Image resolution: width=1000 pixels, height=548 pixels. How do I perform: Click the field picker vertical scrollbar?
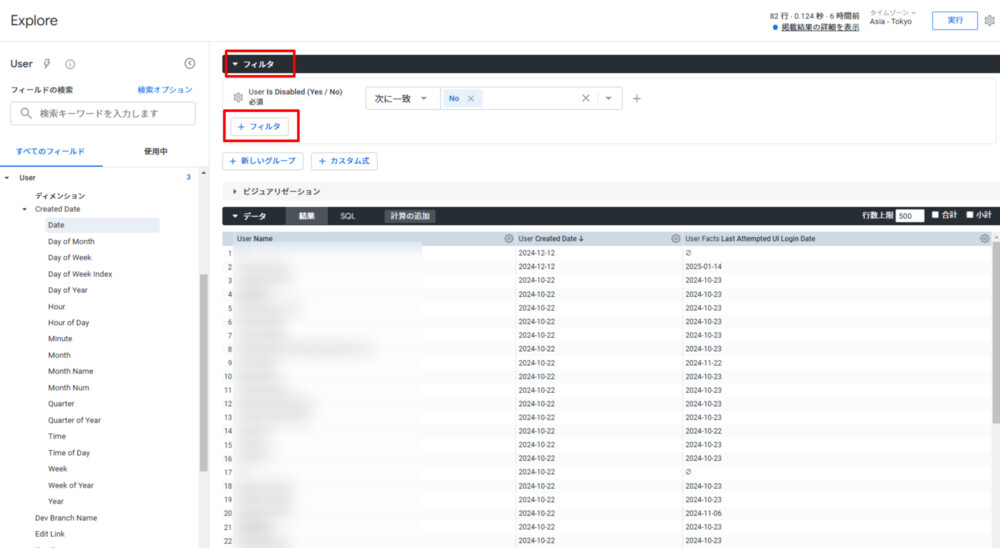tap(204, 370)
